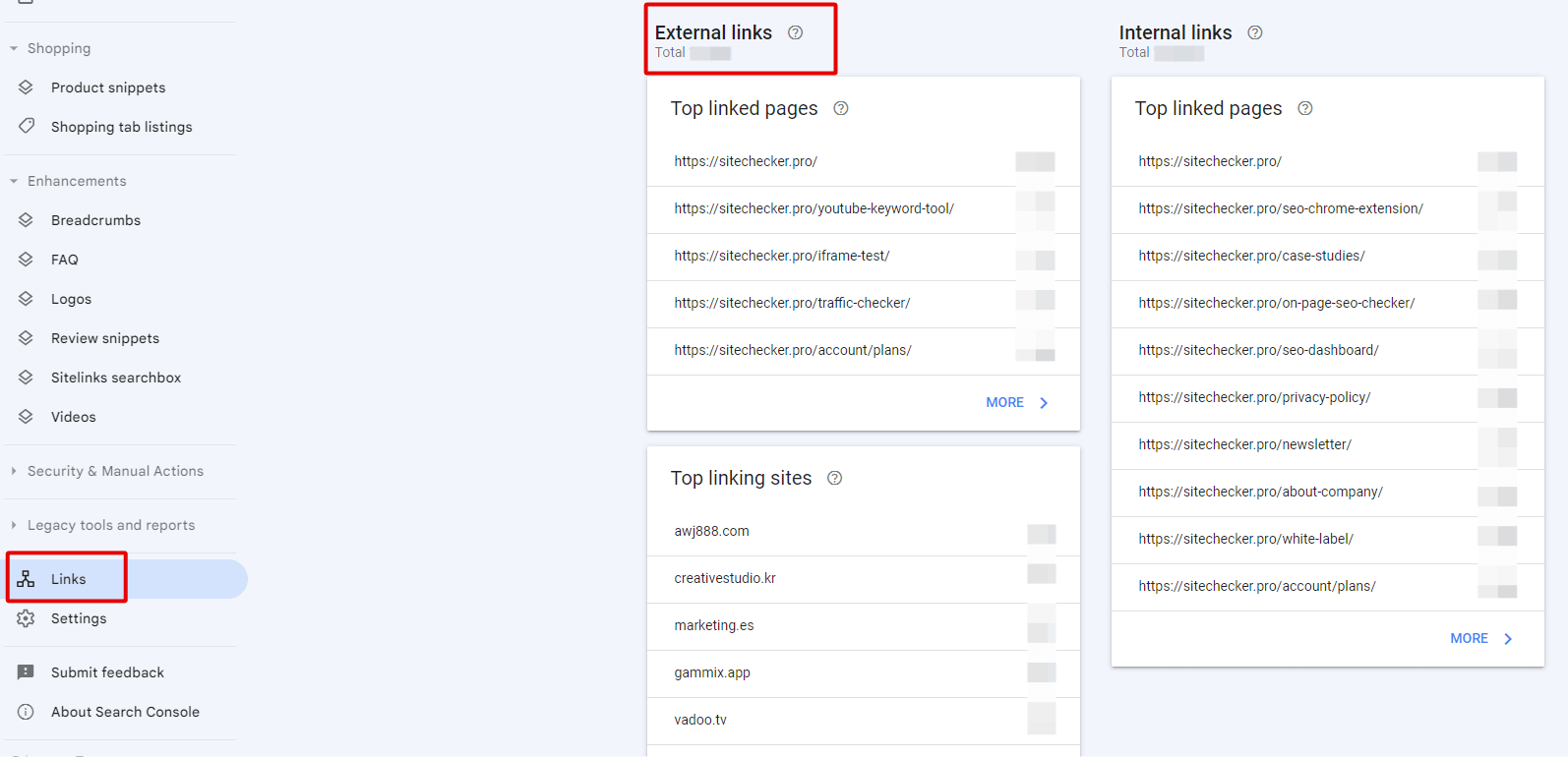Click the Sitelinks searchbox layers icon
The height and width of the screenshot is (757, 1568).
[x=27, y=378]
